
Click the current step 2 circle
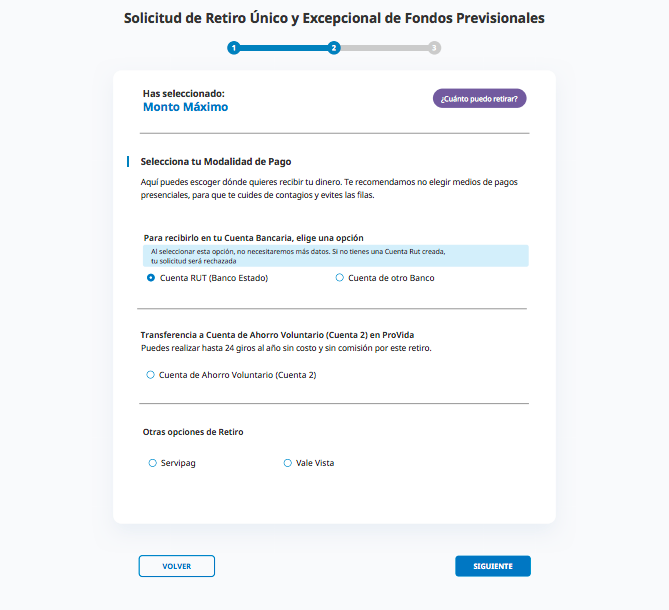tap(334, 48)
